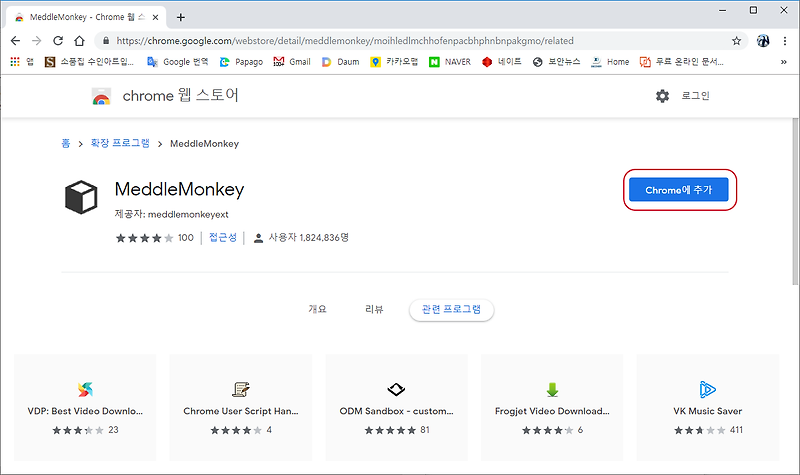Open the Home bookmark

pyautogui.click(x=610, y=62)
